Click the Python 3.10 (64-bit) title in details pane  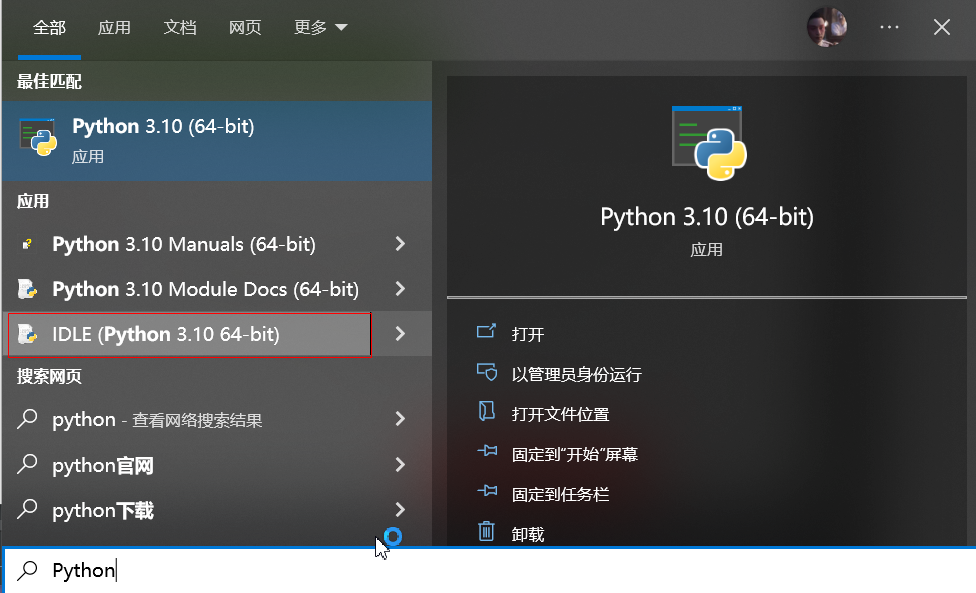(706, 217)
